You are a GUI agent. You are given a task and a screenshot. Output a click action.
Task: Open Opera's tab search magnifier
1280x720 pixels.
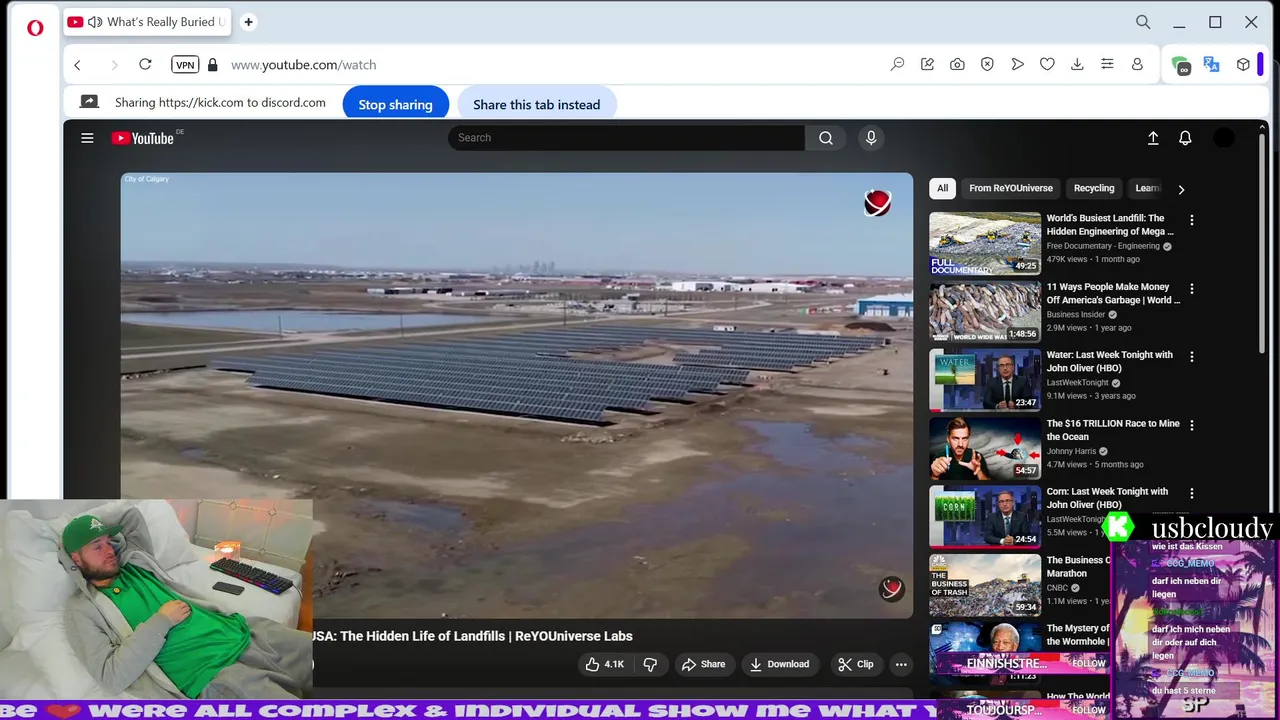(1143, 22)
